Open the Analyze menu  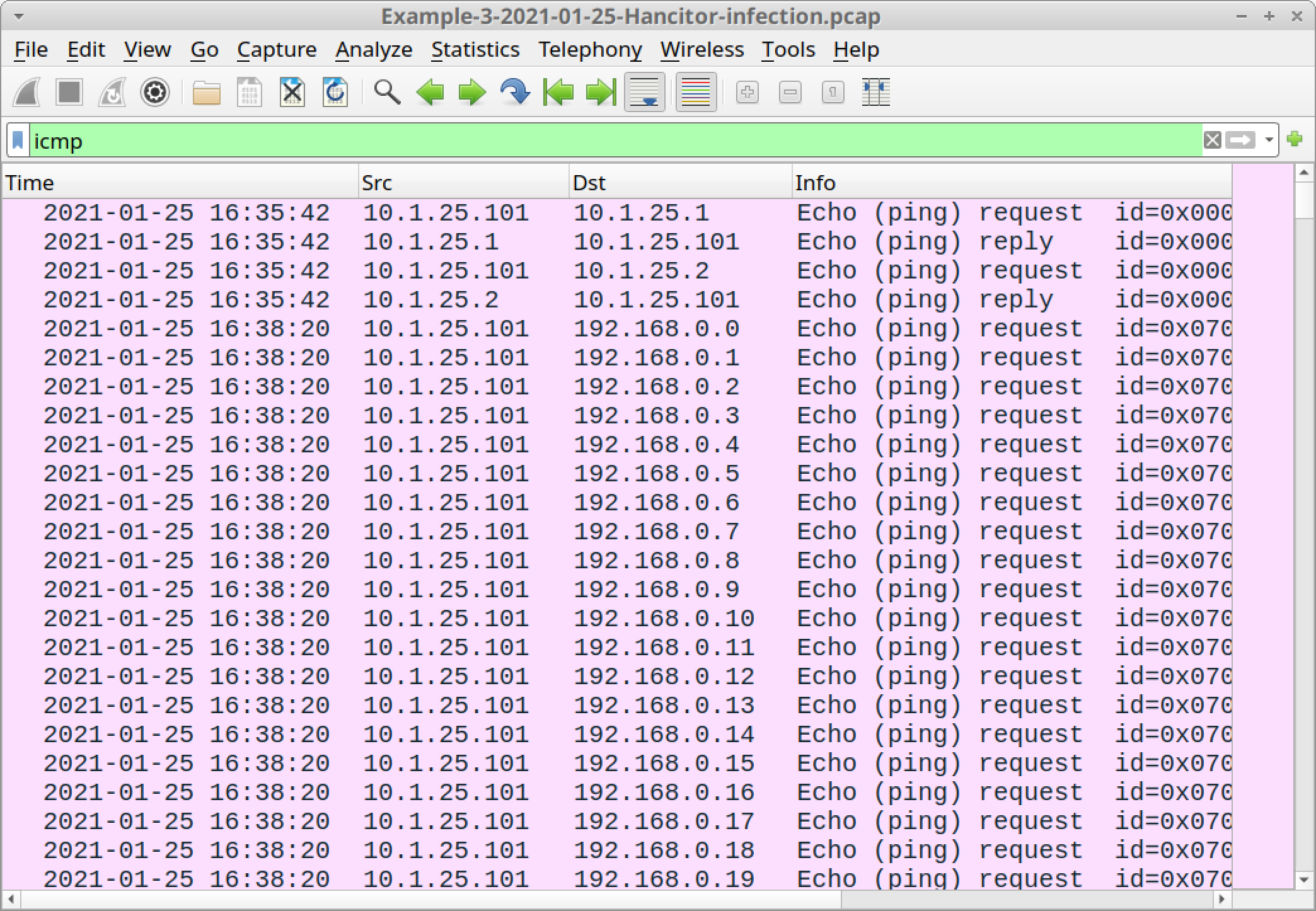click(374, 49)
